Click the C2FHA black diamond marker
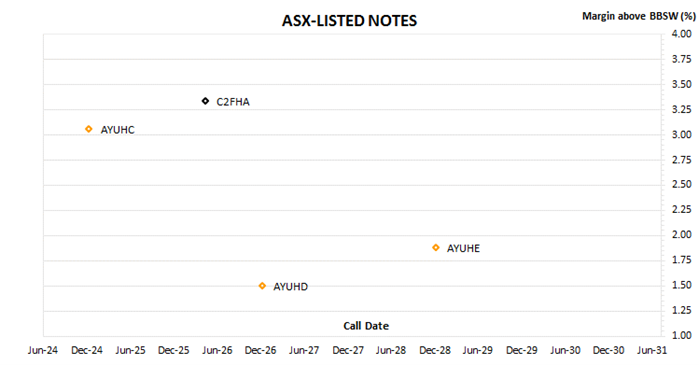 [x=205, y=101]
